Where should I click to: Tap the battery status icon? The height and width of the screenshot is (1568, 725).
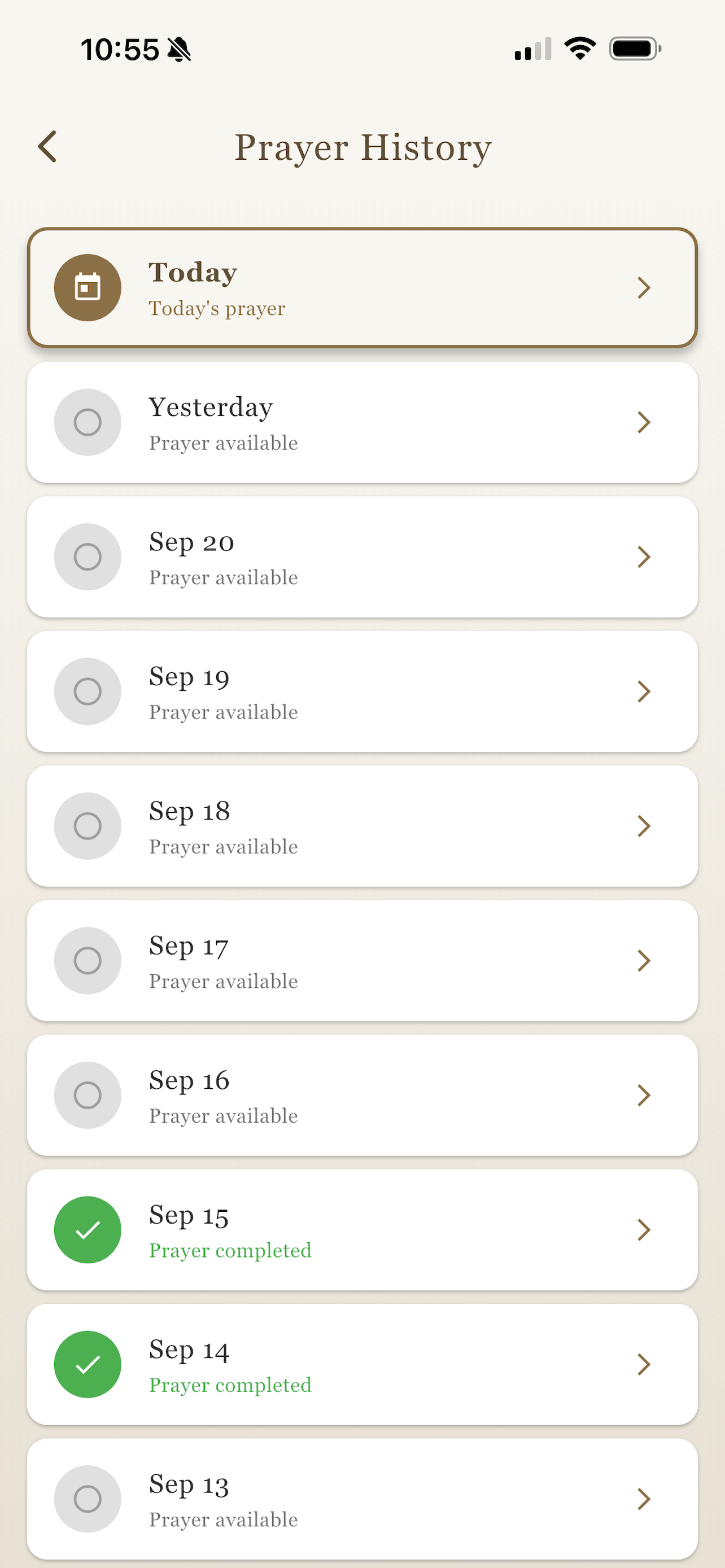click(x=635, y=49)
